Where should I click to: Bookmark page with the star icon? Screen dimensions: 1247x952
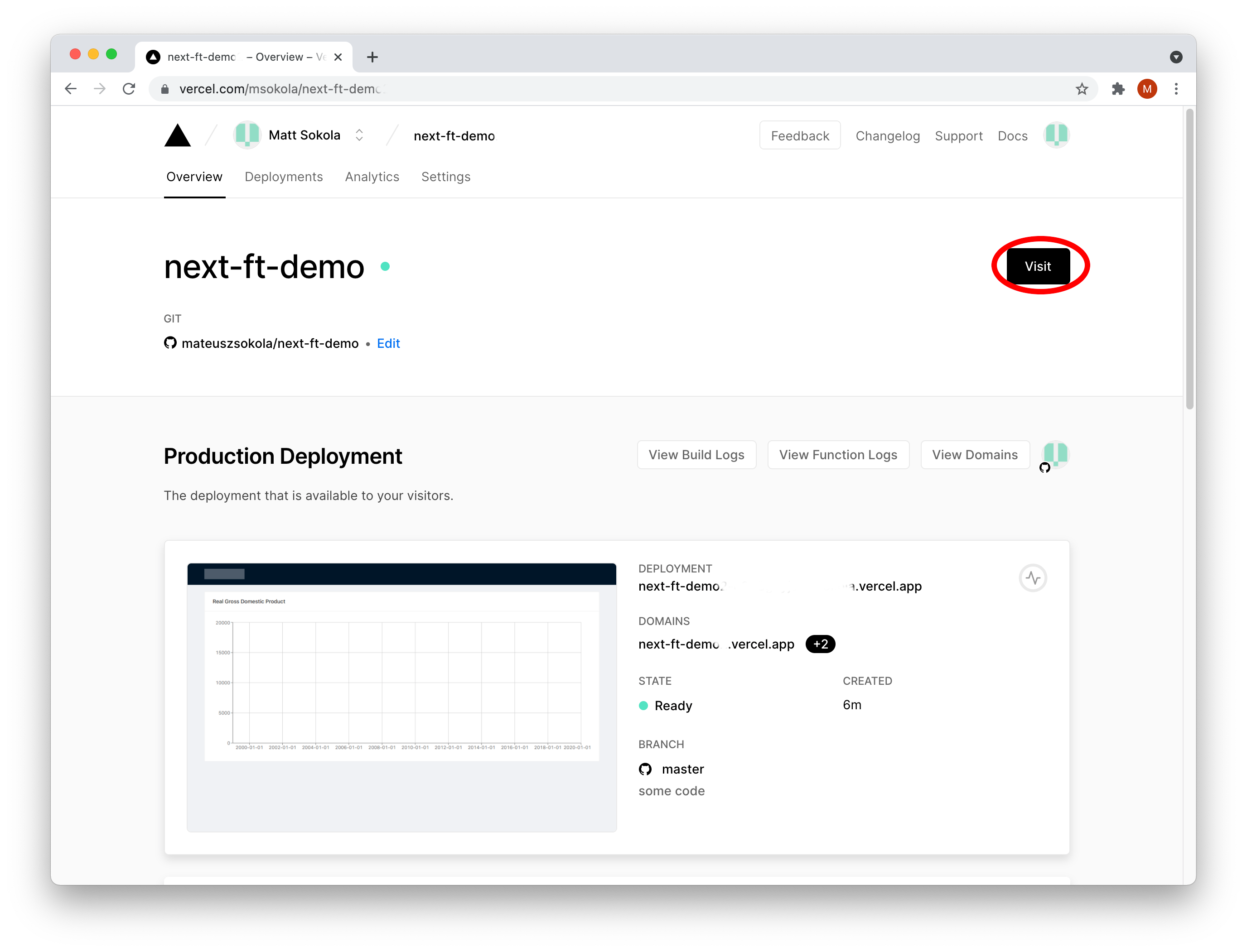coord(1082,89)
